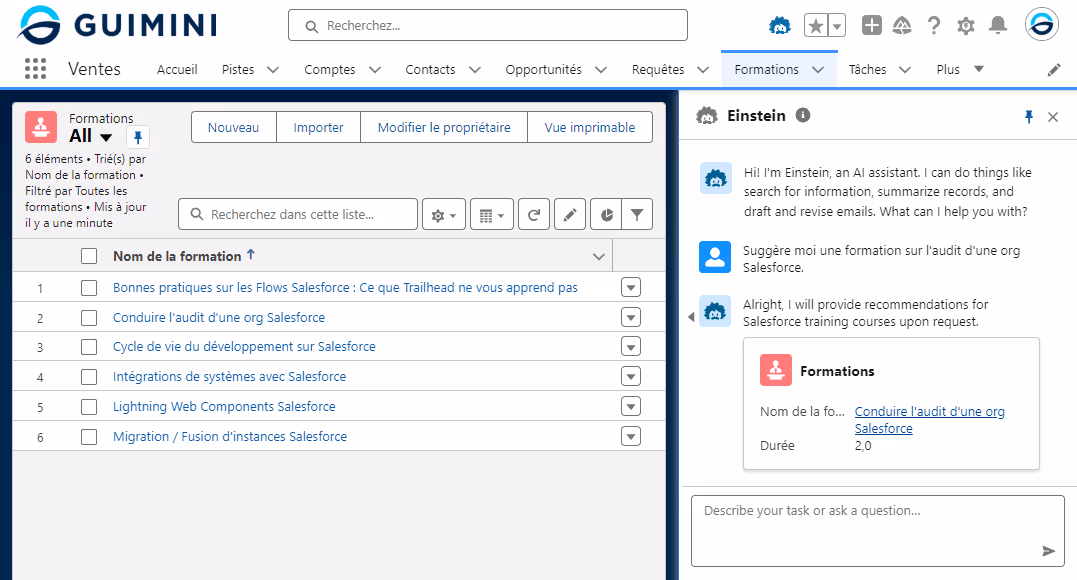Click the GUIMINI logo
This screenshot has width=1077, height=580.
[x=118, y=25]
